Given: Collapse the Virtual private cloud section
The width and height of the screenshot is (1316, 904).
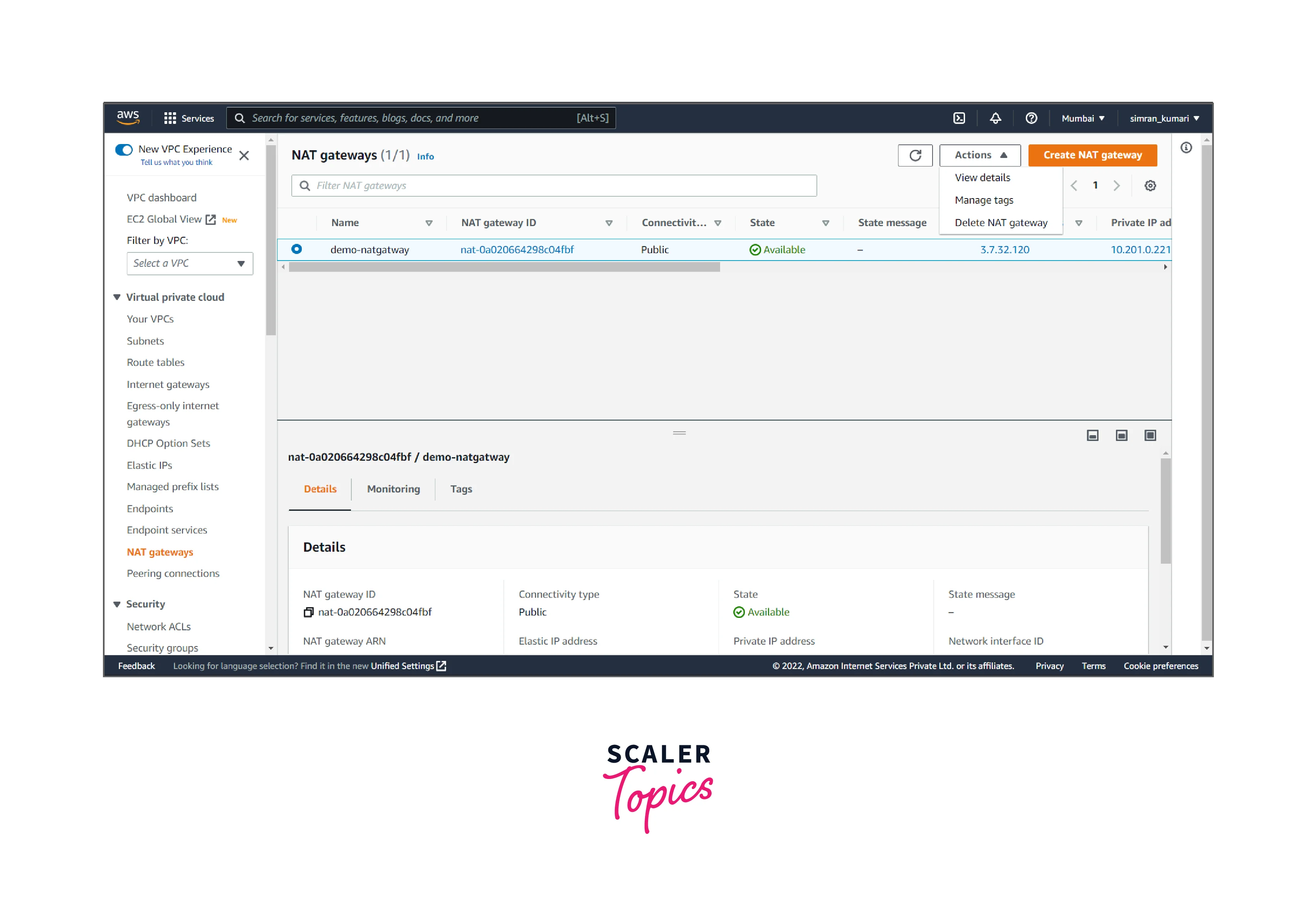Looking at the screenshot, I should point(117,297).
